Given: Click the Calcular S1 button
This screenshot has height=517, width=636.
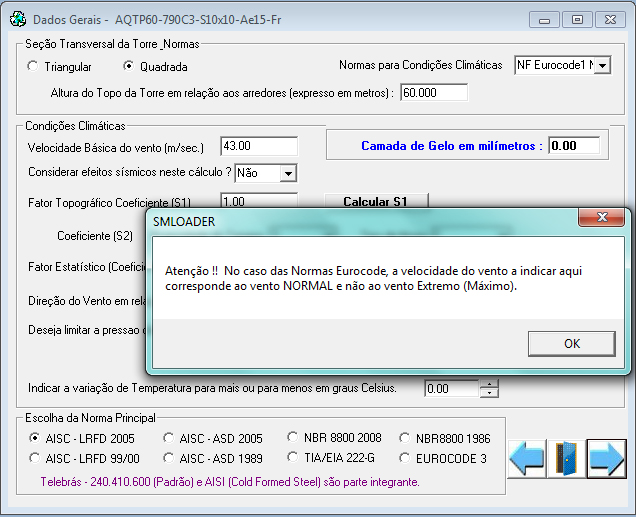Looking at the screenshot, I should [376, 201].
